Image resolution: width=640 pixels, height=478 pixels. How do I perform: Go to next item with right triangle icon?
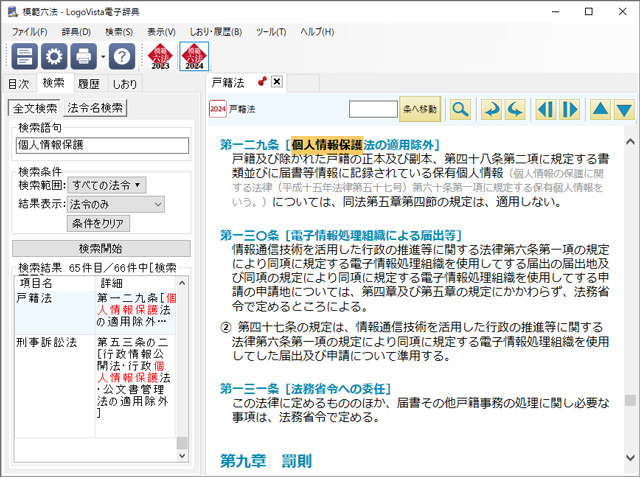click(x=569, y=109)
